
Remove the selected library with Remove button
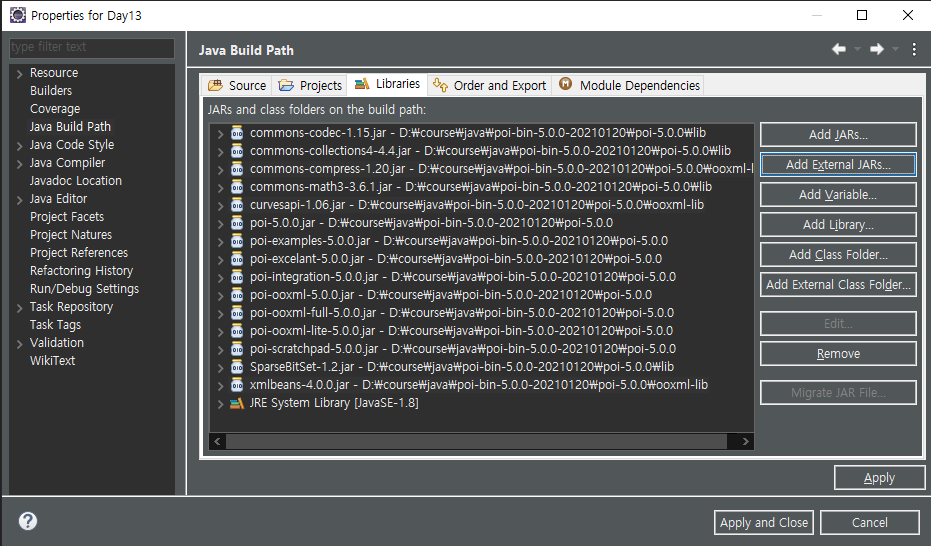pyautogui.click(x=838, y=354)
